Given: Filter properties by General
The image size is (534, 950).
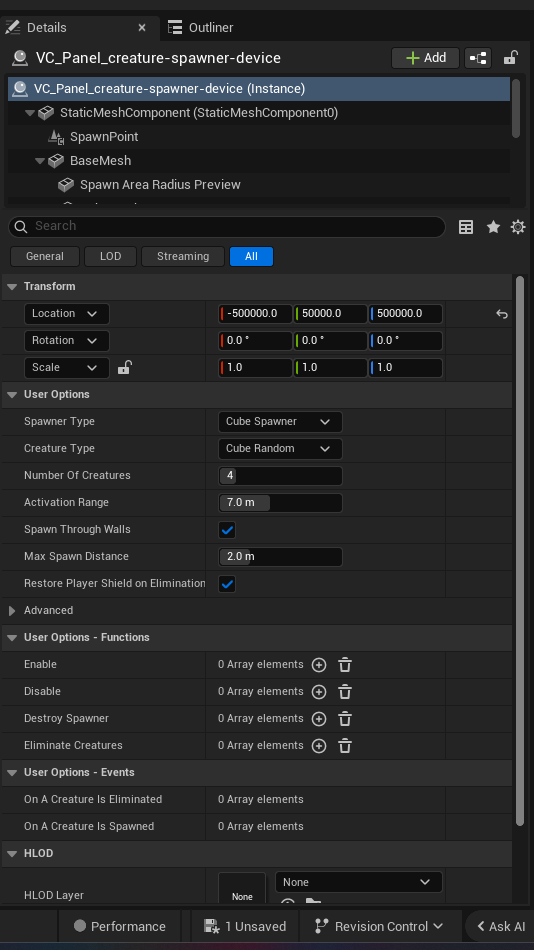Looking at the screenshot, I should [x=45, y=256].
